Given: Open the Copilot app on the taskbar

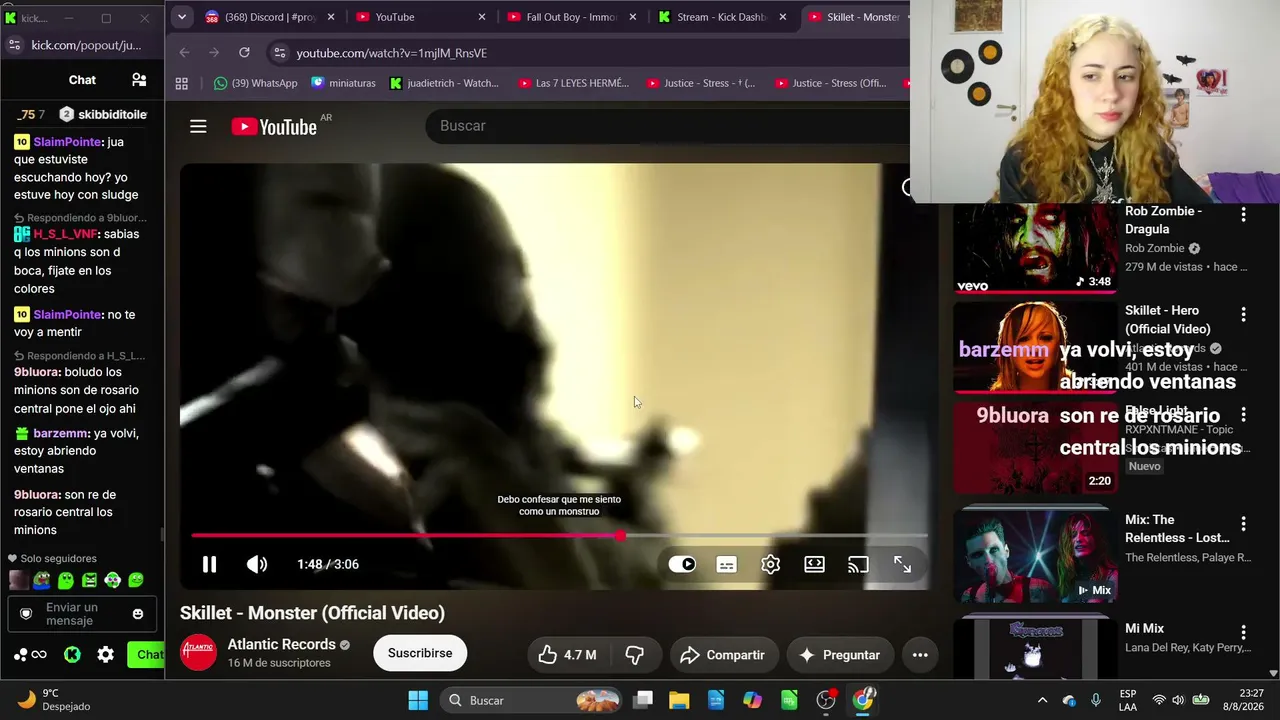Looking at the screenshot, I should 752,700.
